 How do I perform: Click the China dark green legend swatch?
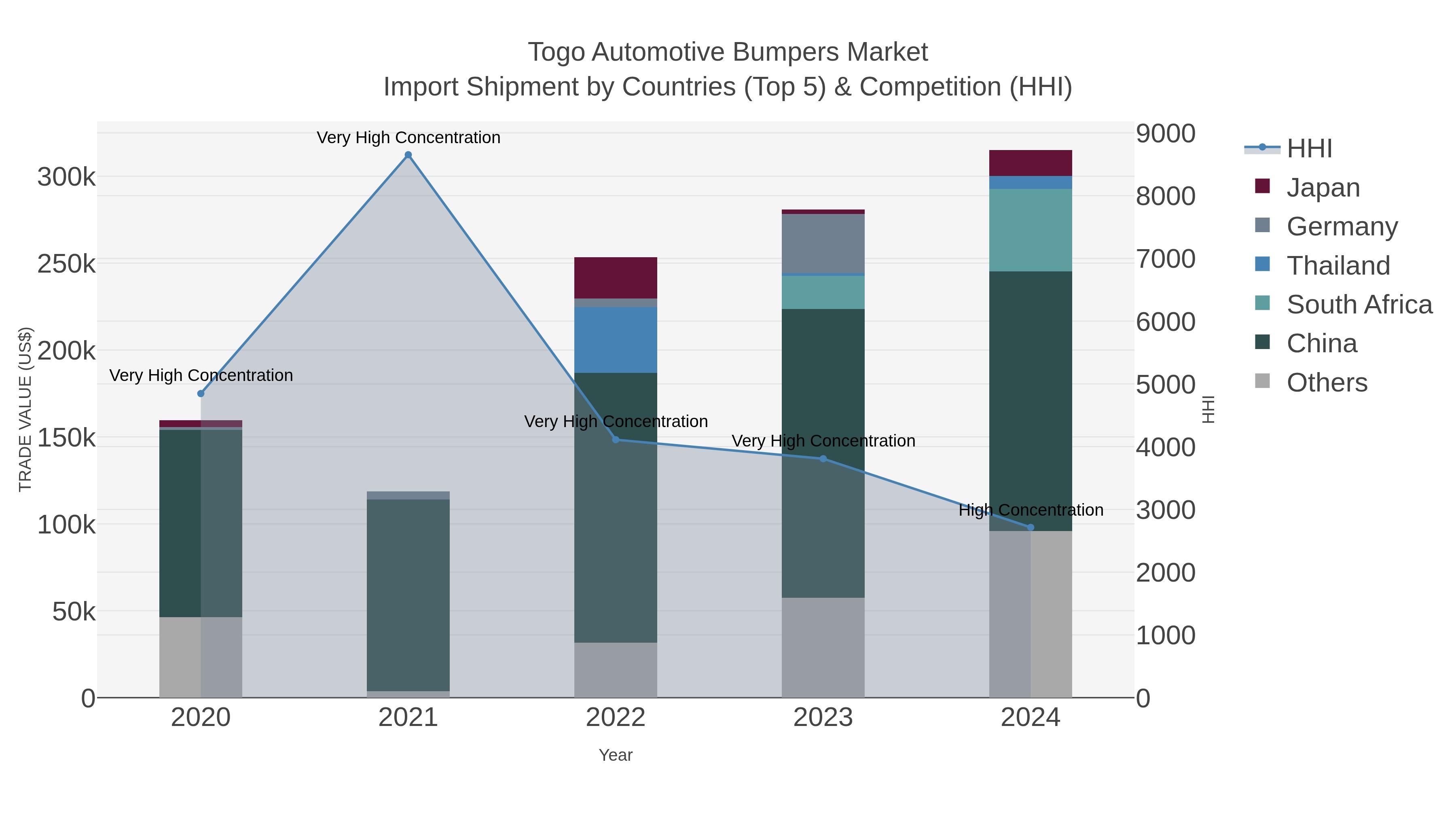pyautogui.click(x=1262, y=342)
